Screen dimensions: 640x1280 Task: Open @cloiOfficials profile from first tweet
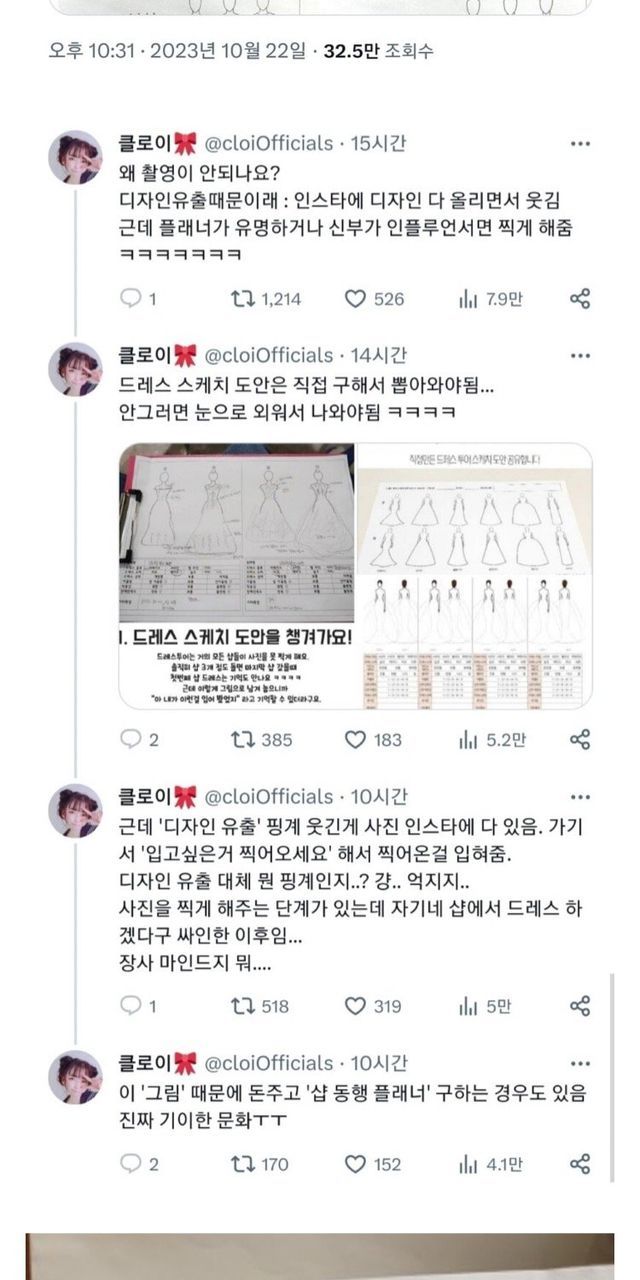(268, 144)
